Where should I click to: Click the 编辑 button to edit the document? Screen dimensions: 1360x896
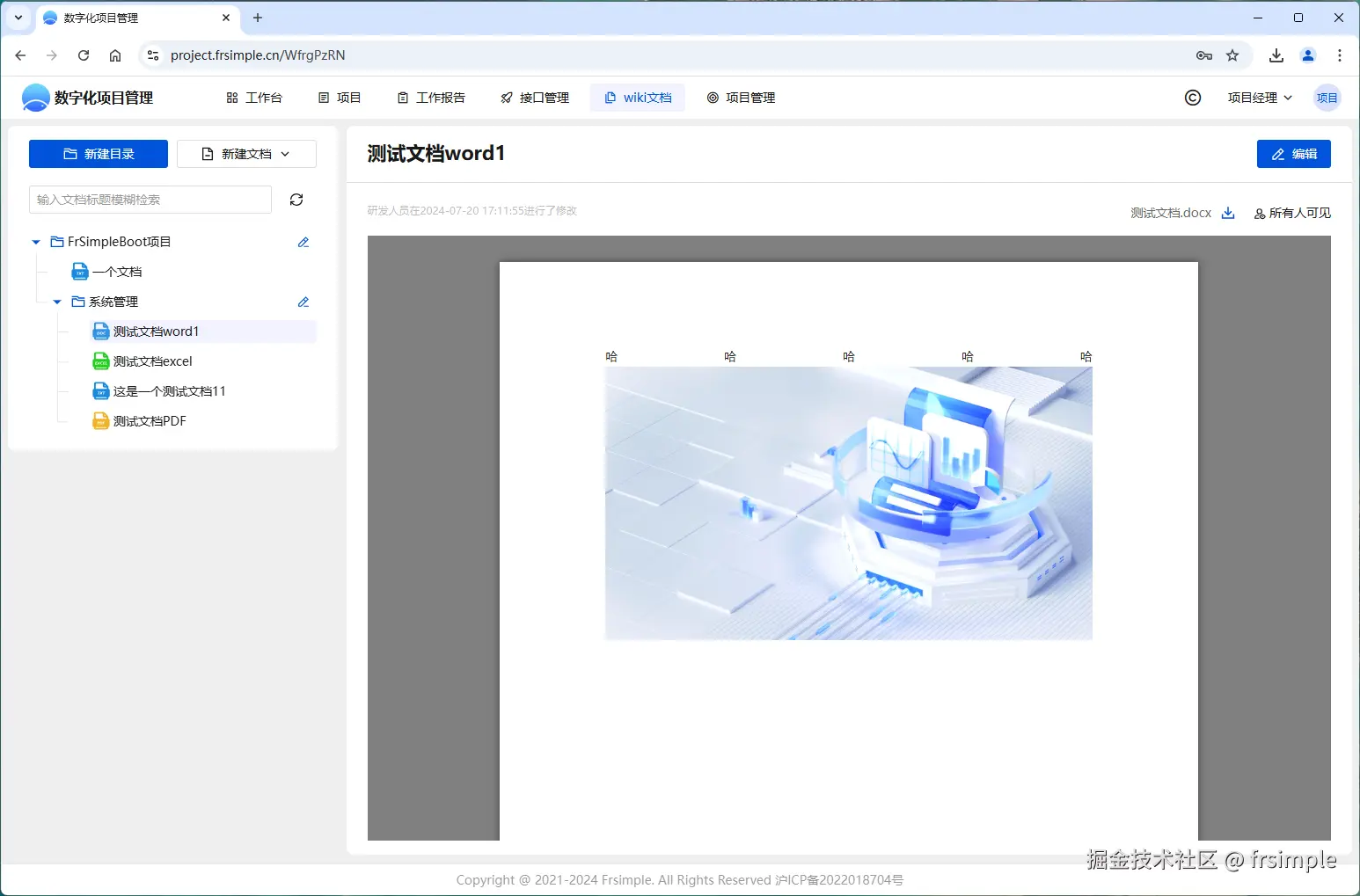tap(1293, 153)
